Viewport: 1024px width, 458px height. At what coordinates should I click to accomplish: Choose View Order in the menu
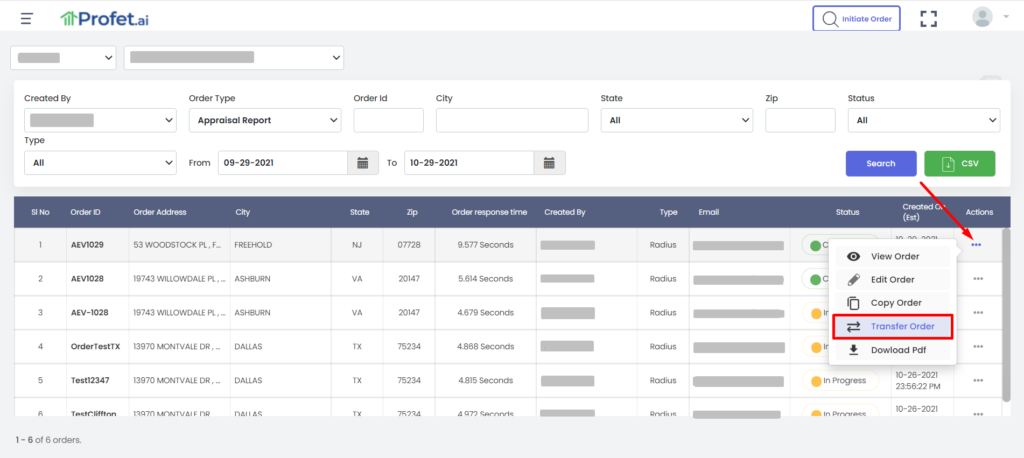[893, 256]
